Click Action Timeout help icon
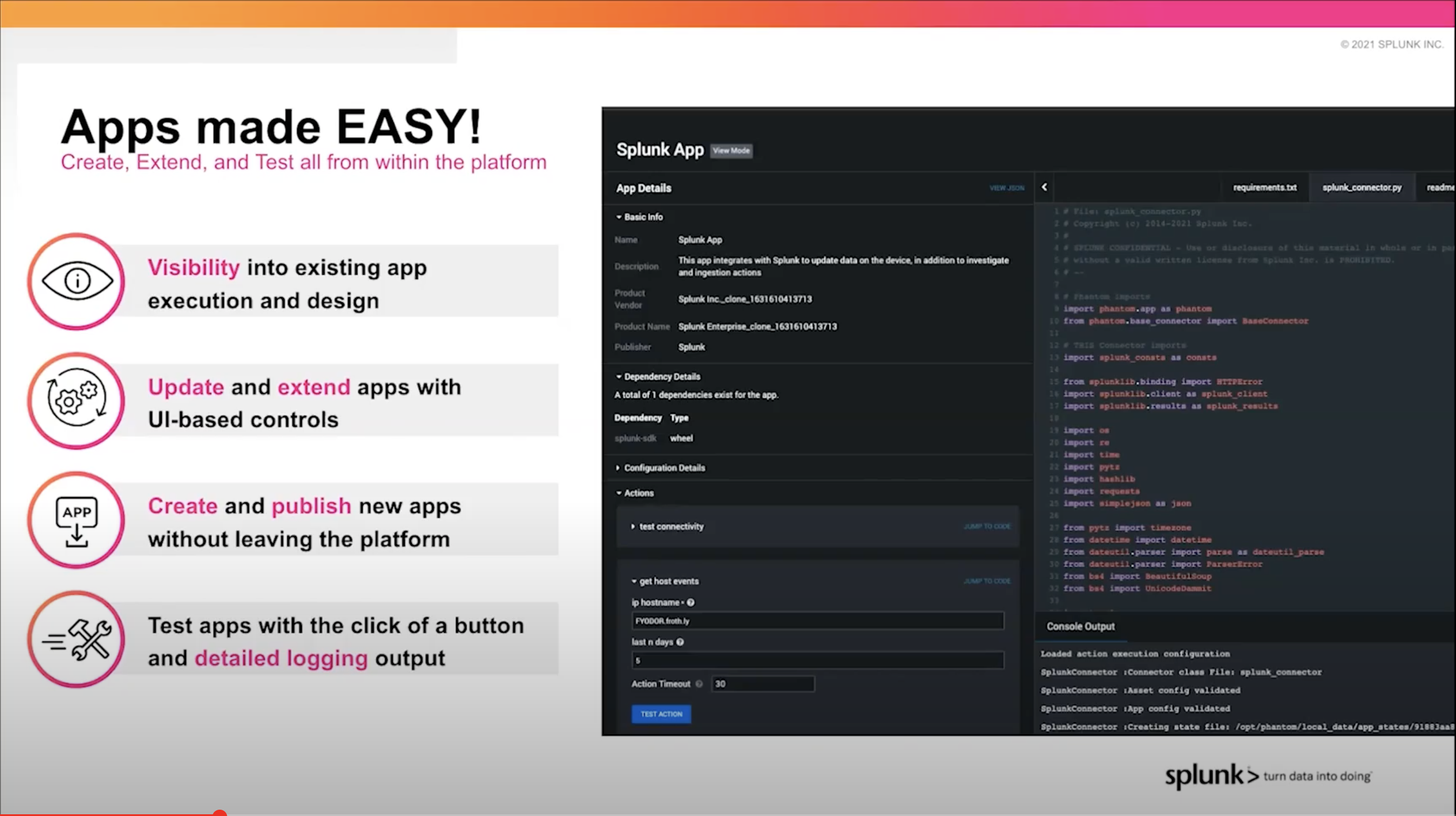Screen dimensions: 1456x816 699,684
